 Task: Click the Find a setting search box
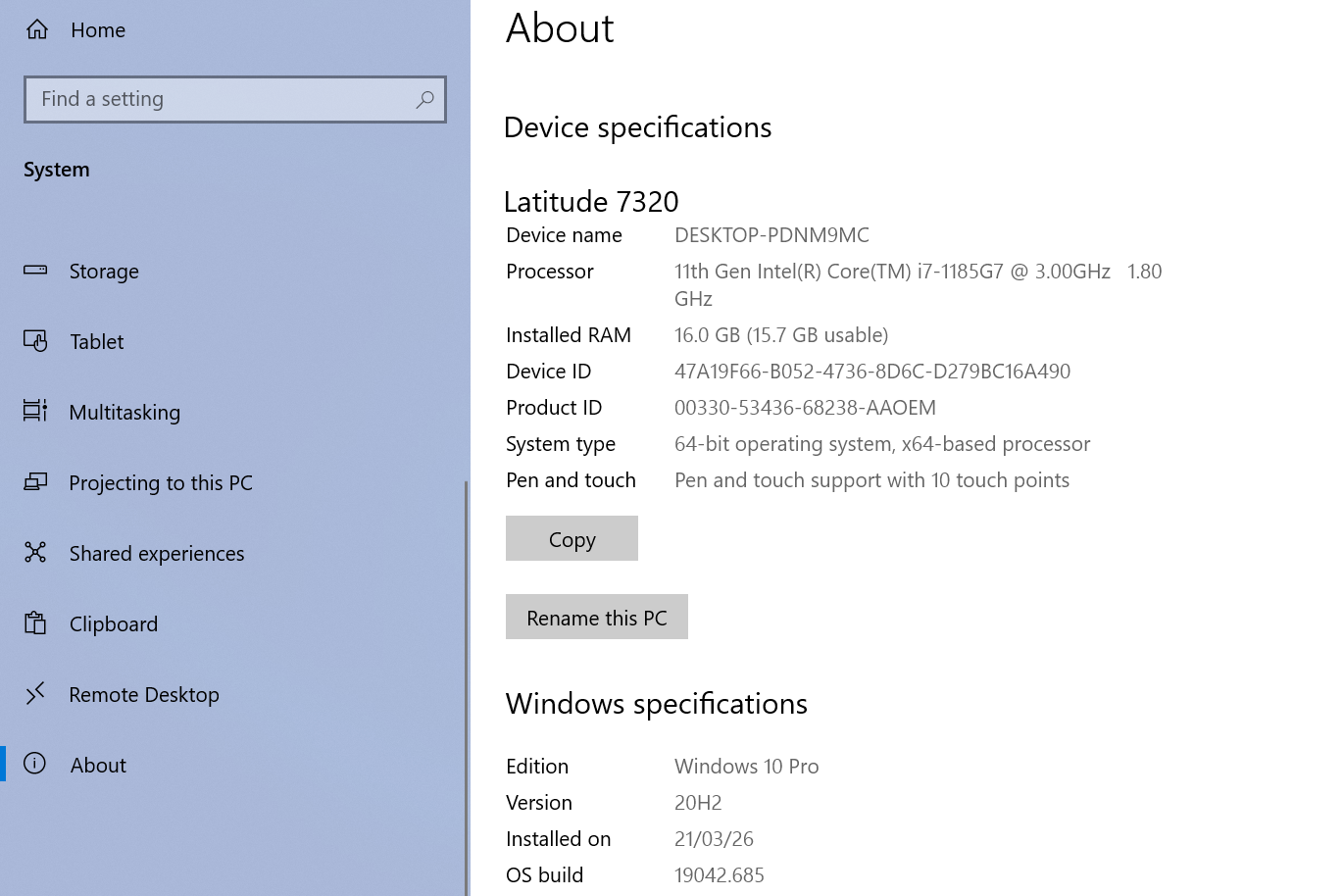tap(235, 99)
